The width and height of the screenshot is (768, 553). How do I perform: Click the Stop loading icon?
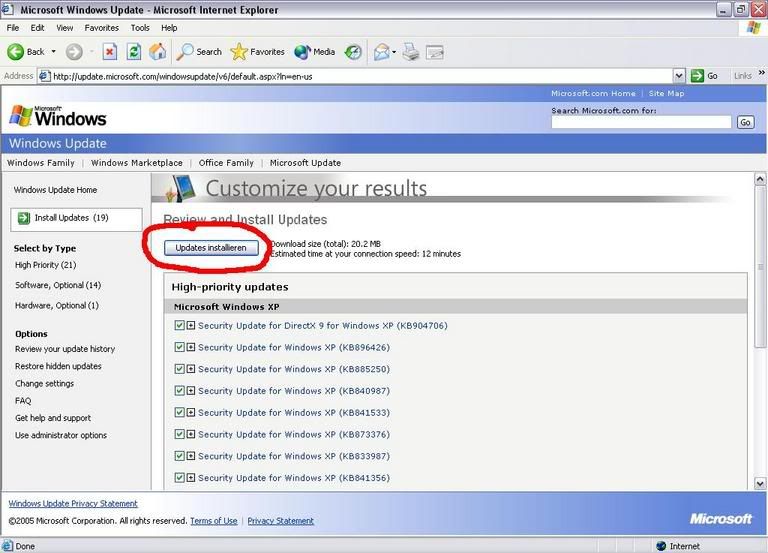[x=110, y=51]
